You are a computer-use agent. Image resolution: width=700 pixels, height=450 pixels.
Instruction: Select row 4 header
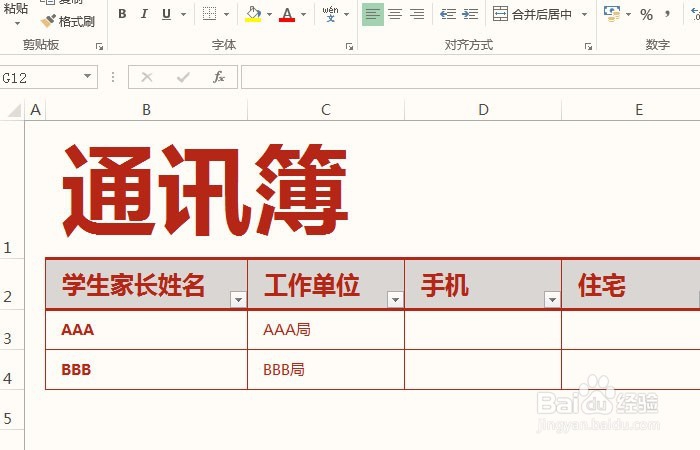12,370
